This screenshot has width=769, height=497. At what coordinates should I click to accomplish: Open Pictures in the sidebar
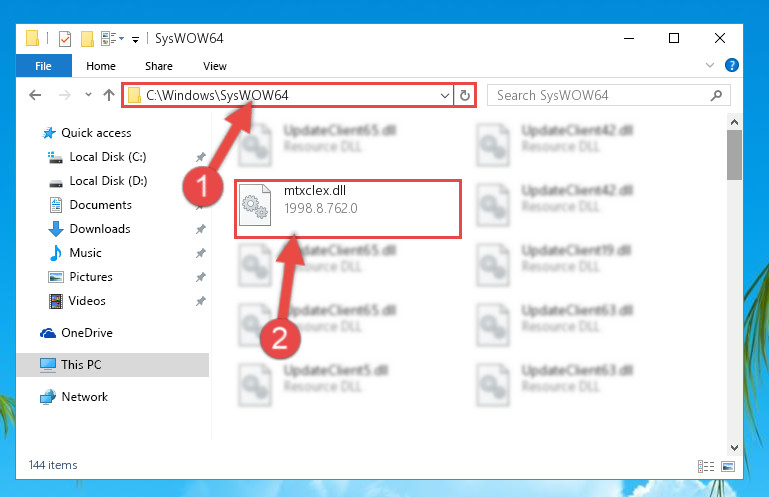click(x=91, y=277)
